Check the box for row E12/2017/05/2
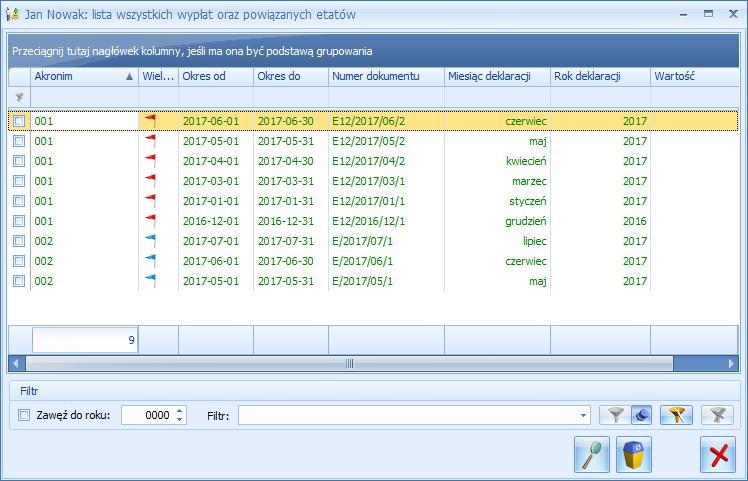The width and height of the screenshot is (748, 481). pyautogui.click(x=19, y=141)
